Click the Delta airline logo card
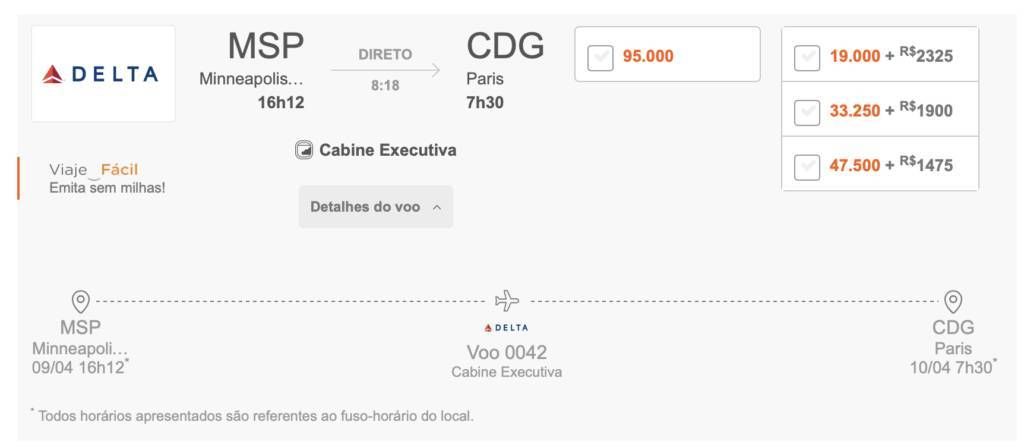1024x447 pixels. pos(103,74)
